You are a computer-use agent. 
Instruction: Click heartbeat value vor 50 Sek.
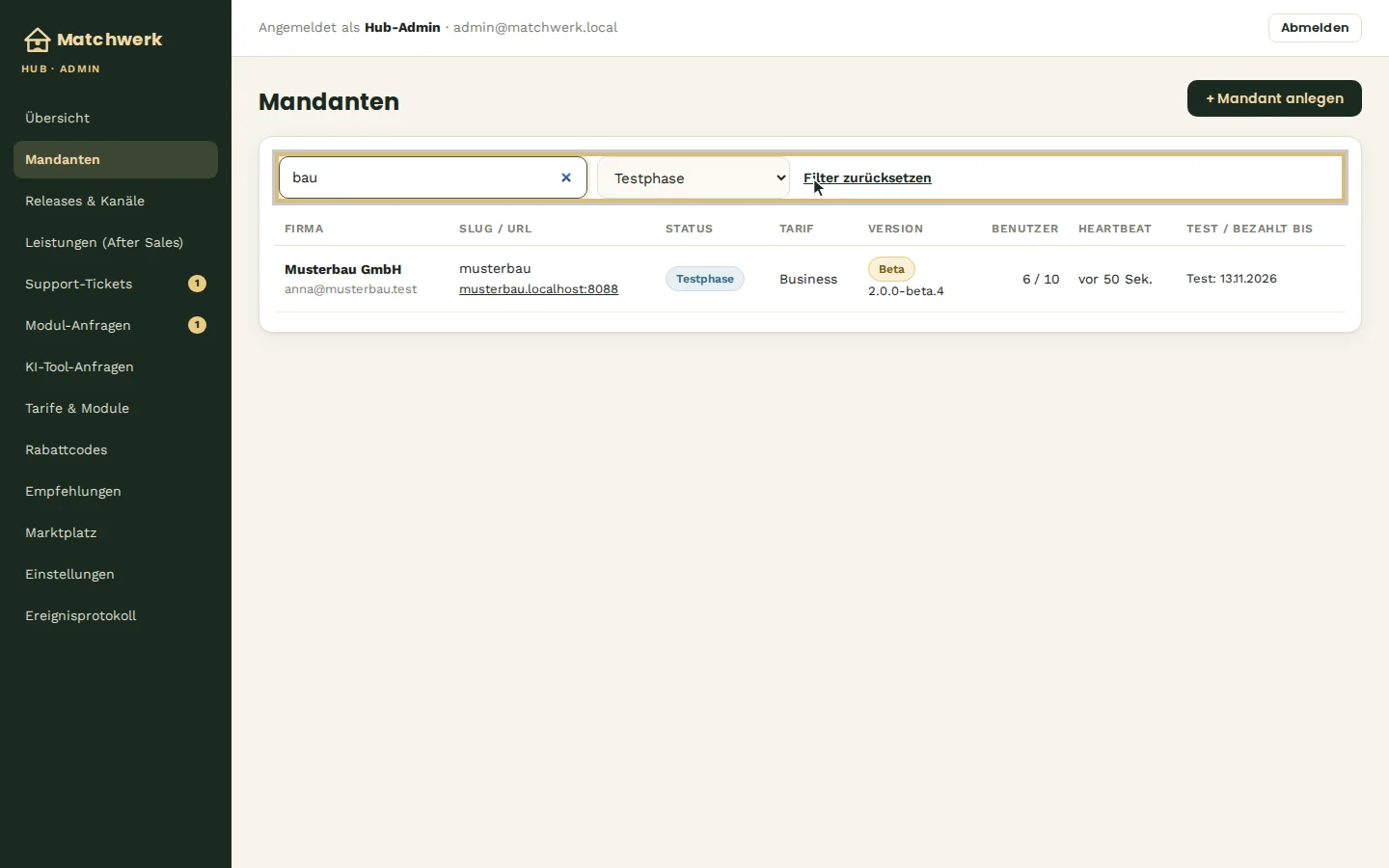tap(1115, 279)
